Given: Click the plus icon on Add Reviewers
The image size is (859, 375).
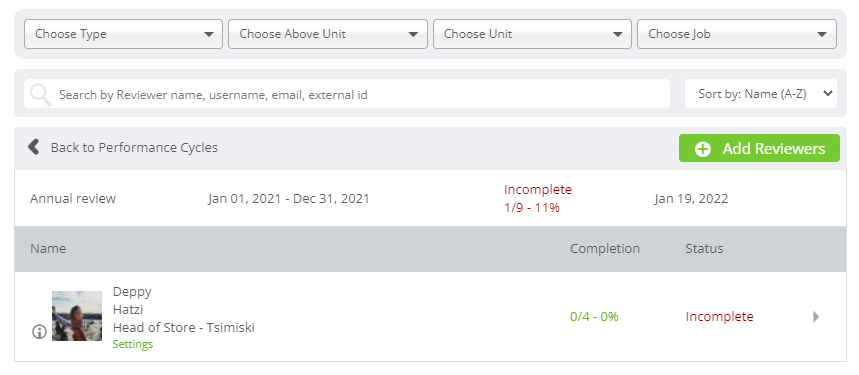Looking at the screenshot, I should (x=703, y=149).
